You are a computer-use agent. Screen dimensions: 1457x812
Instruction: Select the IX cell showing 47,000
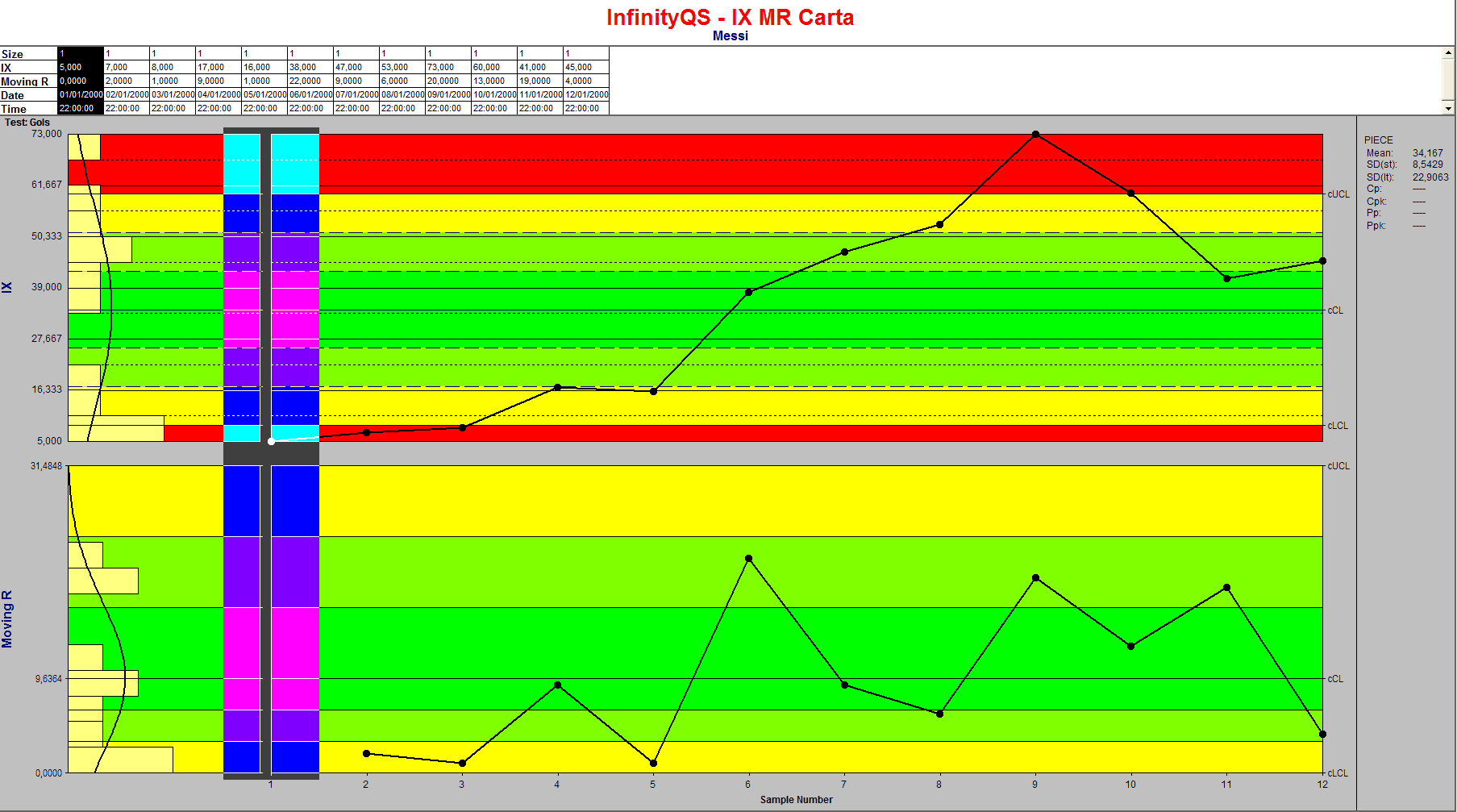pos(356,67)
